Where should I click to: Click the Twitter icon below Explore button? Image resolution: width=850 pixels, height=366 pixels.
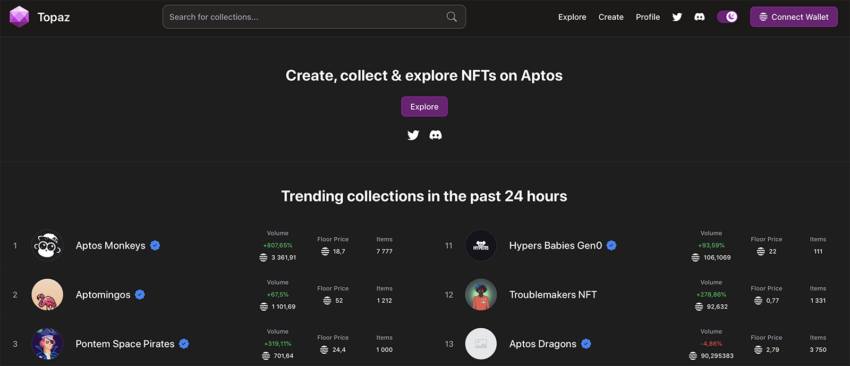pyautogui.click(x=413, y=135)
